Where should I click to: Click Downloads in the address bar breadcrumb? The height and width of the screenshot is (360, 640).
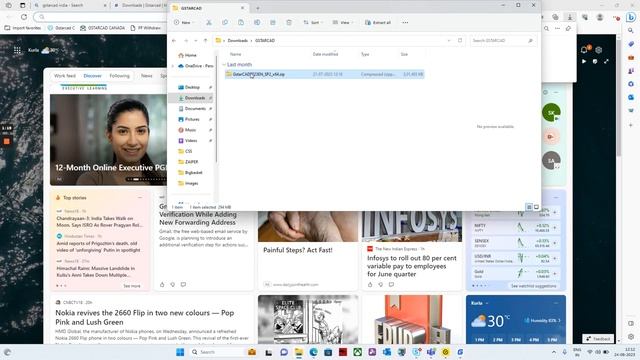238,40
